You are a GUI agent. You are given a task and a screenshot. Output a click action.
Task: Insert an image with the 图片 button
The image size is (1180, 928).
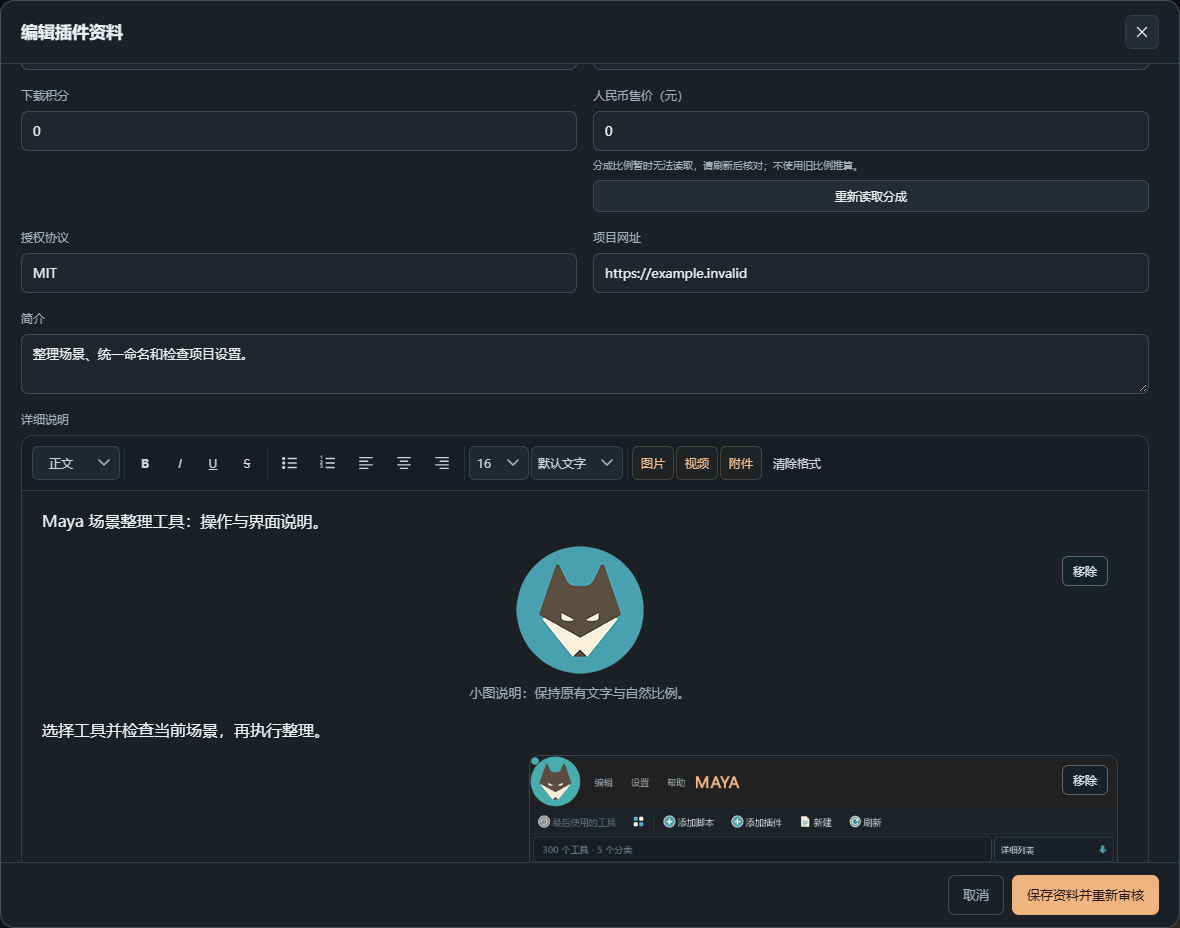[652, 464]
